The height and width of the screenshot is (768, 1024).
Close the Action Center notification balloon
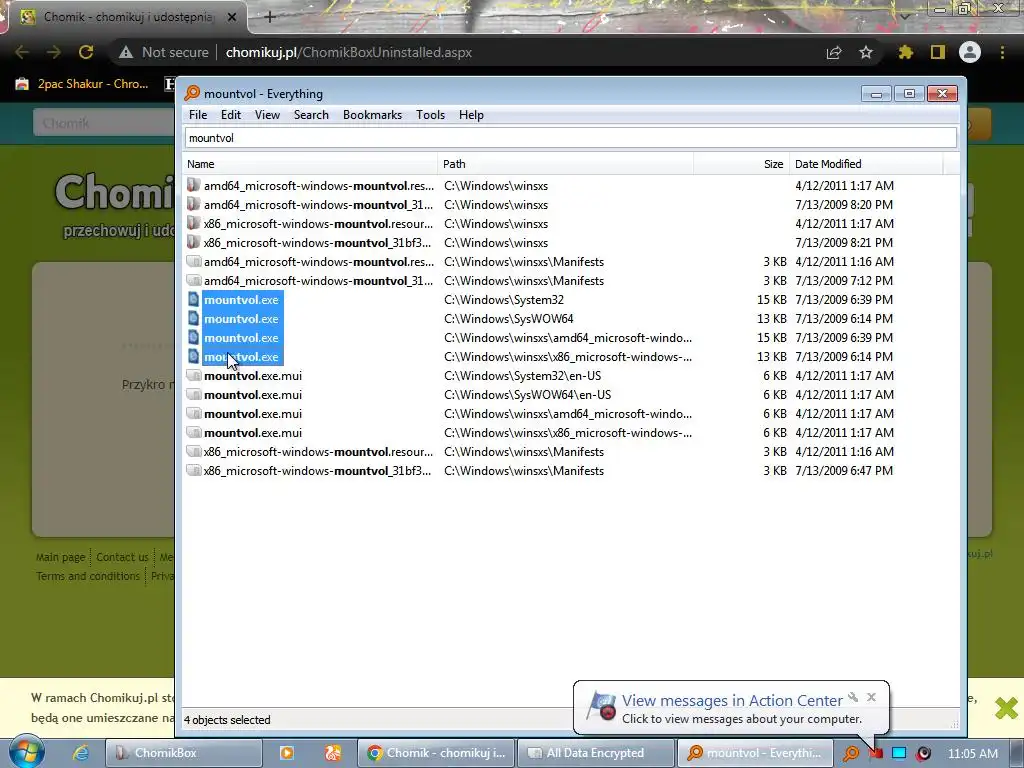[871, 697]
